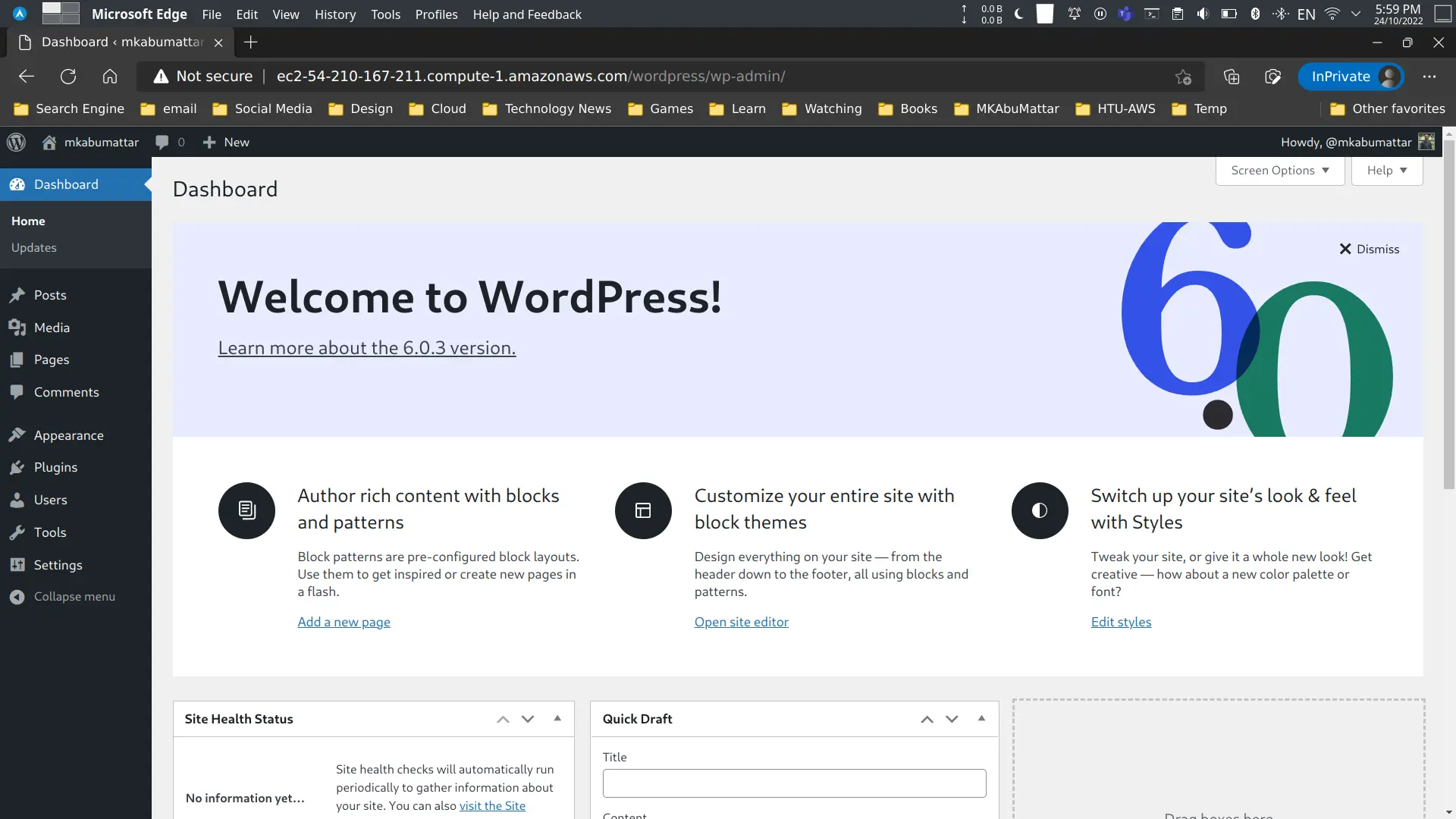The image size is (1456, 819).
Task: Navigate to Pages in sidebar
Action: pyautogui.click(x=51, y=359)
